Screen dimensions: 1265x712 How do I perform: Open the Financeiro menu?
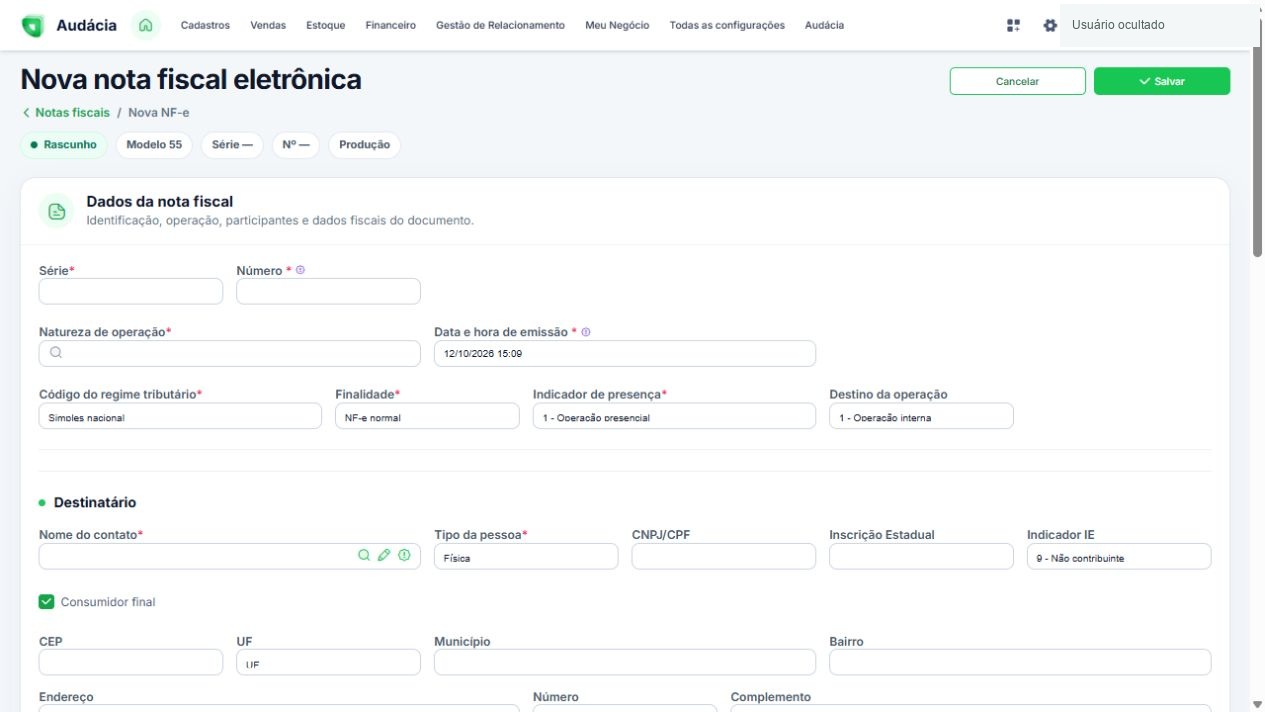pos(391,26)
